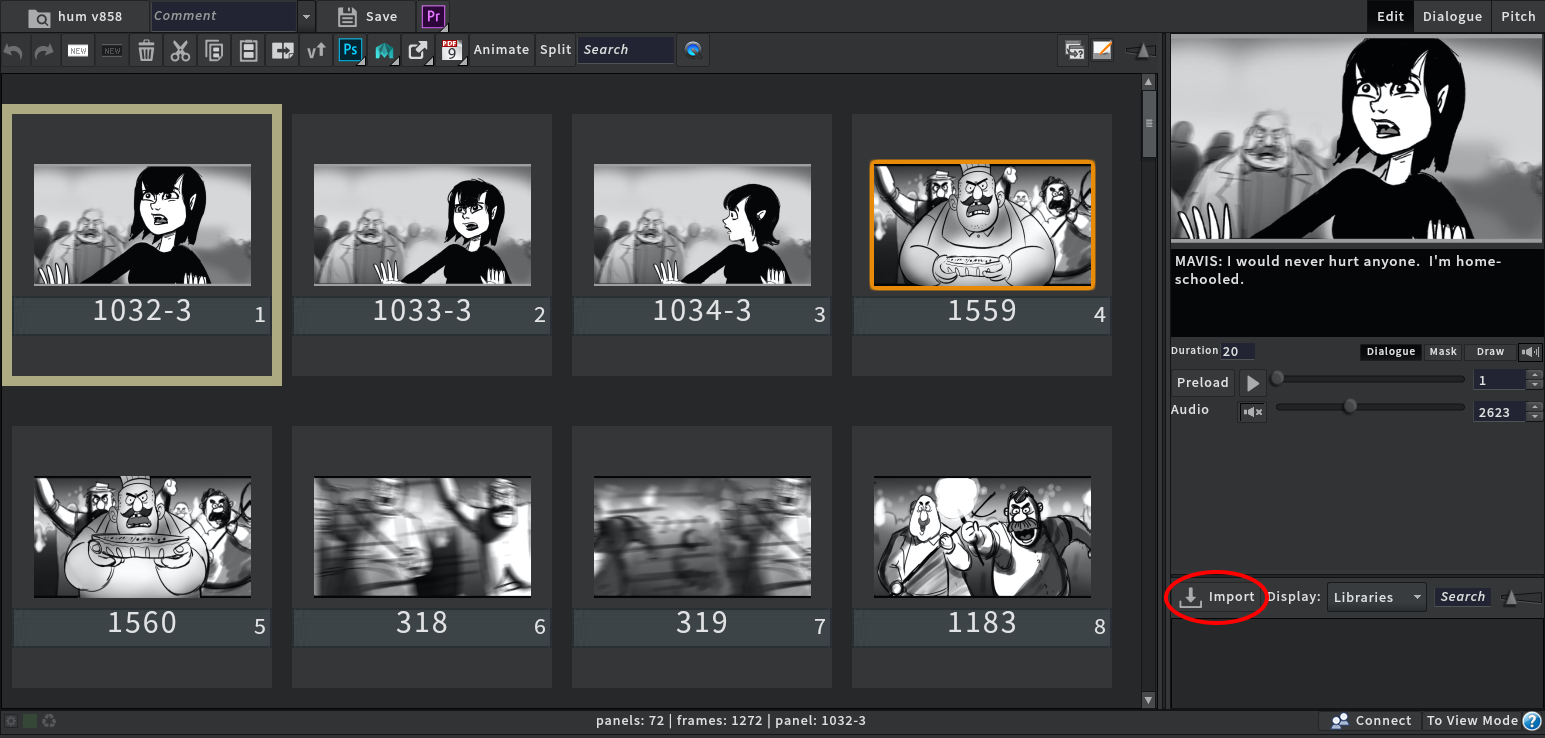1545x738 pixels.
Task: Click the MAVIS dialogue text box
Action: click(x=1357, y=292)
